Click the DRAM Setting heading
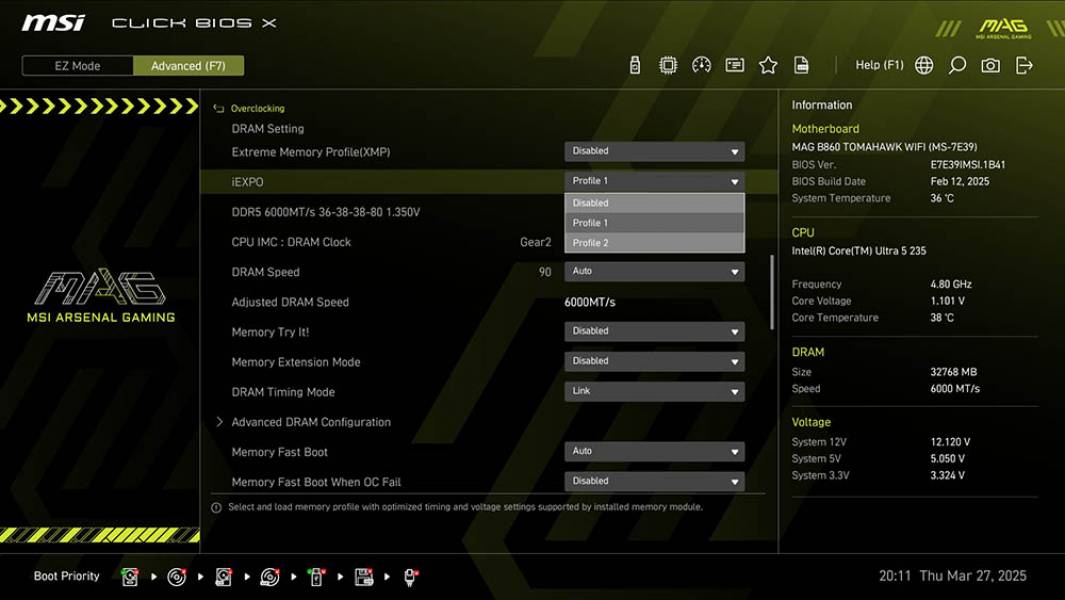This screenshot has width=1065, height=600. coord(268,128)
